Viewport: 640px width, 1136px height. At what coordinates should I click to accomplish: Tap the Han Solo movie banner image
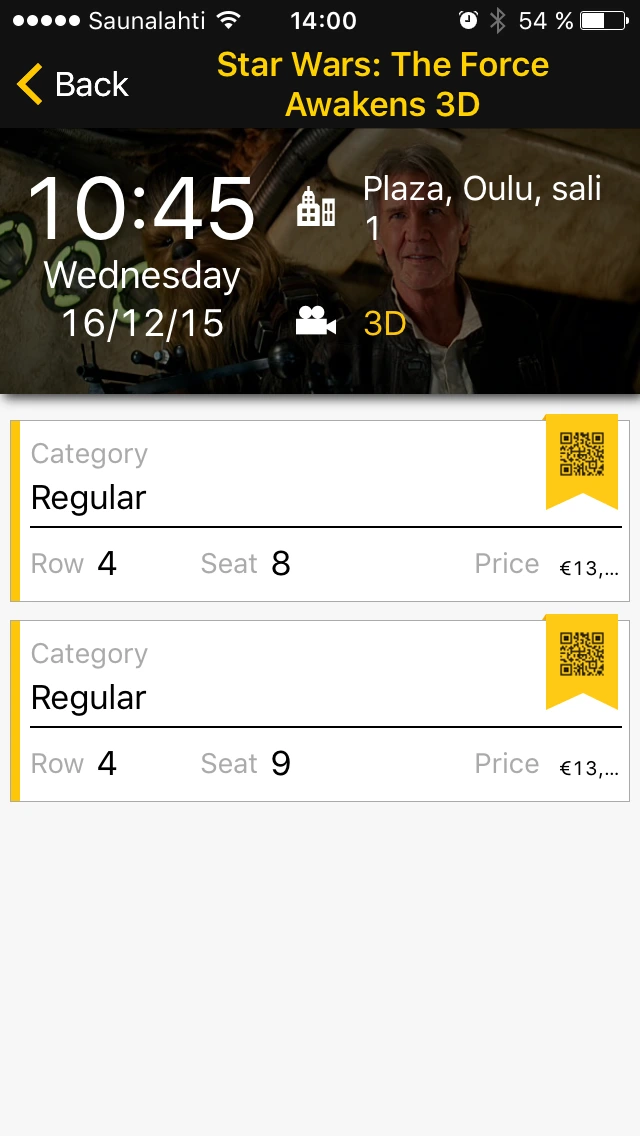point(320,261)
